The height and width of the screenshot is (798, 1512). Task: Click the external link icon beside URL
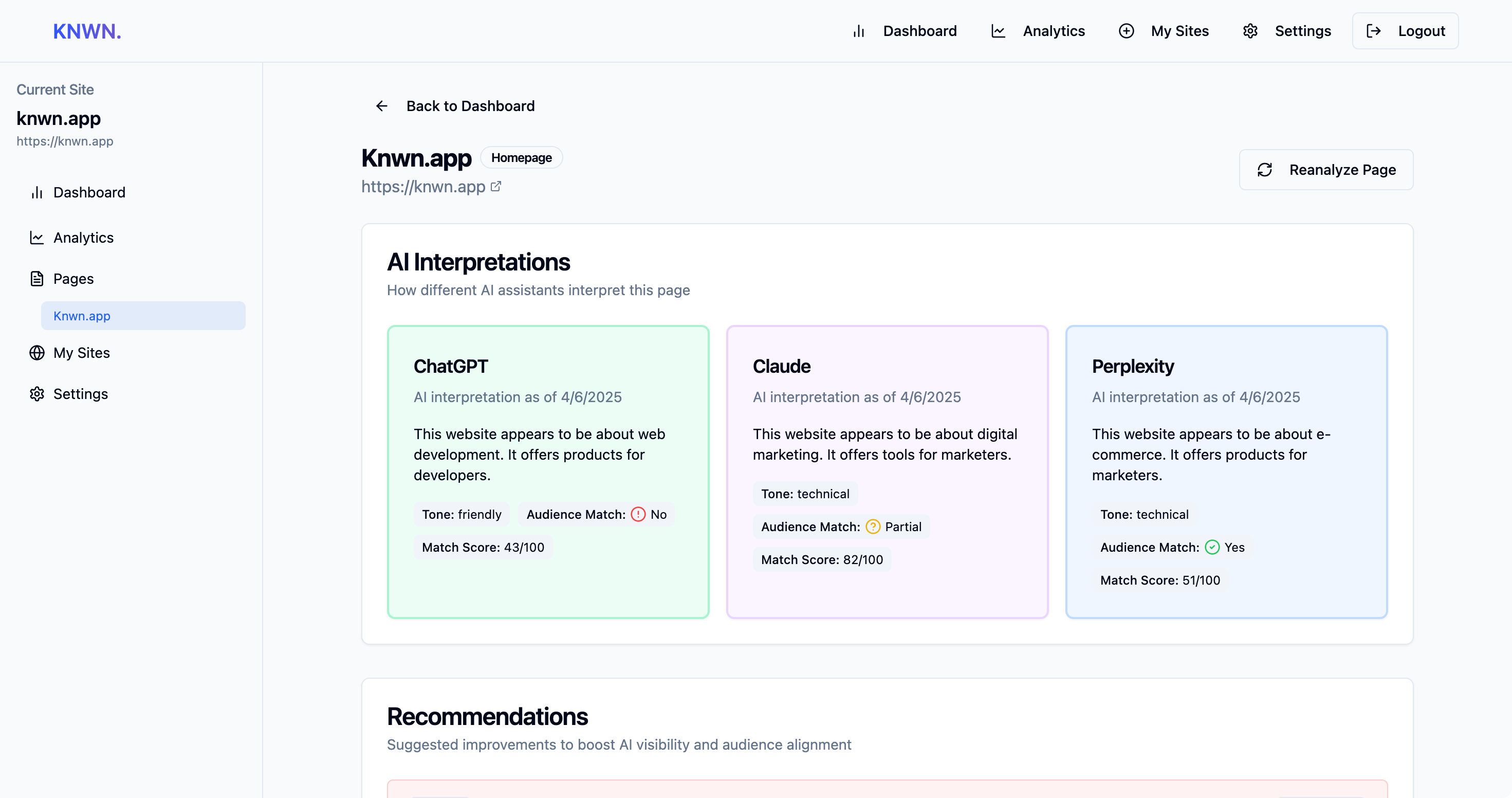[496, 186]
